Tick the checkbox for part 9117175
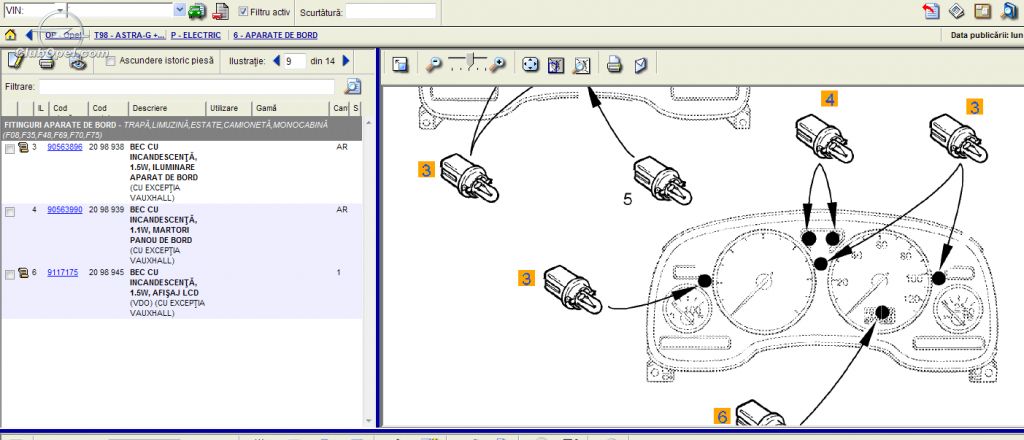The width and height of the screenshot is (1024, 440). click(10, 275)
